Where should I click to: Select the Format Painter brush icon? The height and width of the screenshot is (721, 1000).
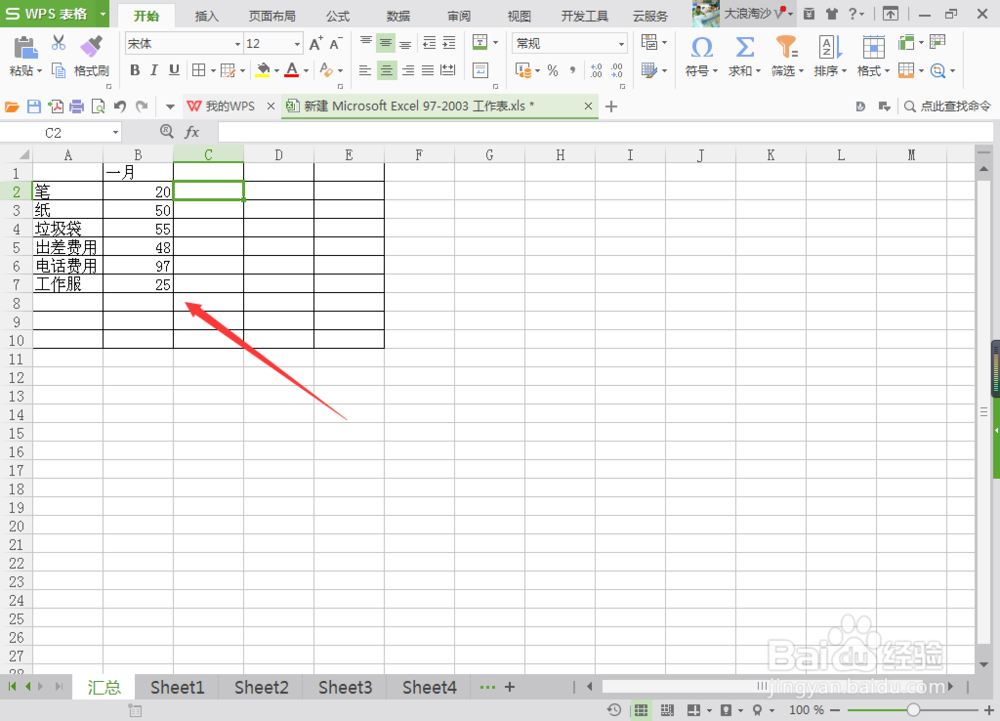coord(91,46)
